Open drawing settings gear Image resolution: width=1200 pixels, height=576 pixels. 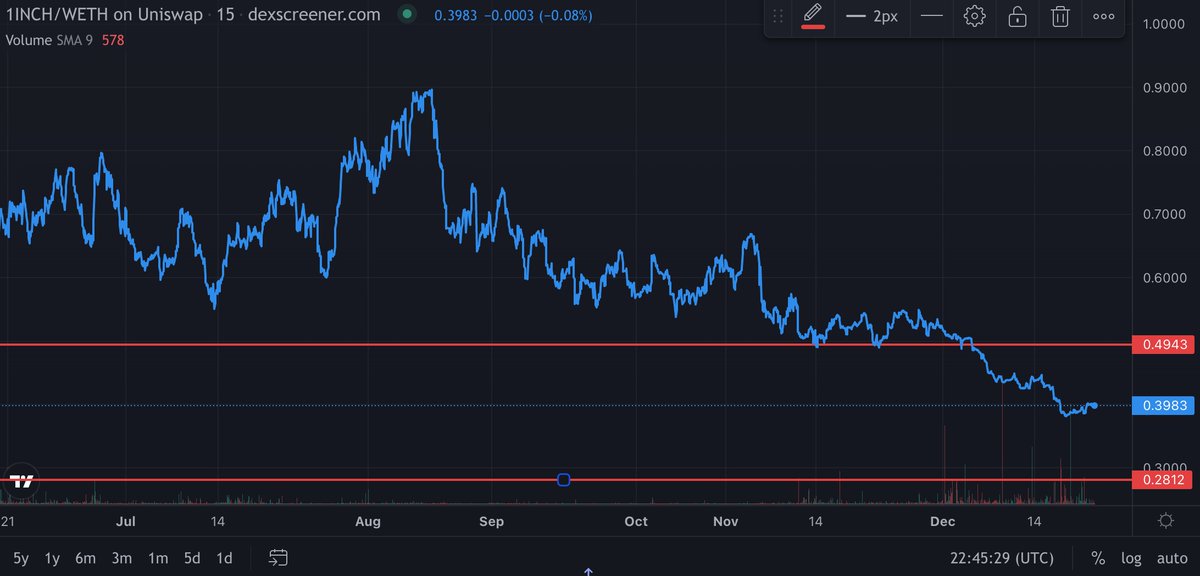975,17
